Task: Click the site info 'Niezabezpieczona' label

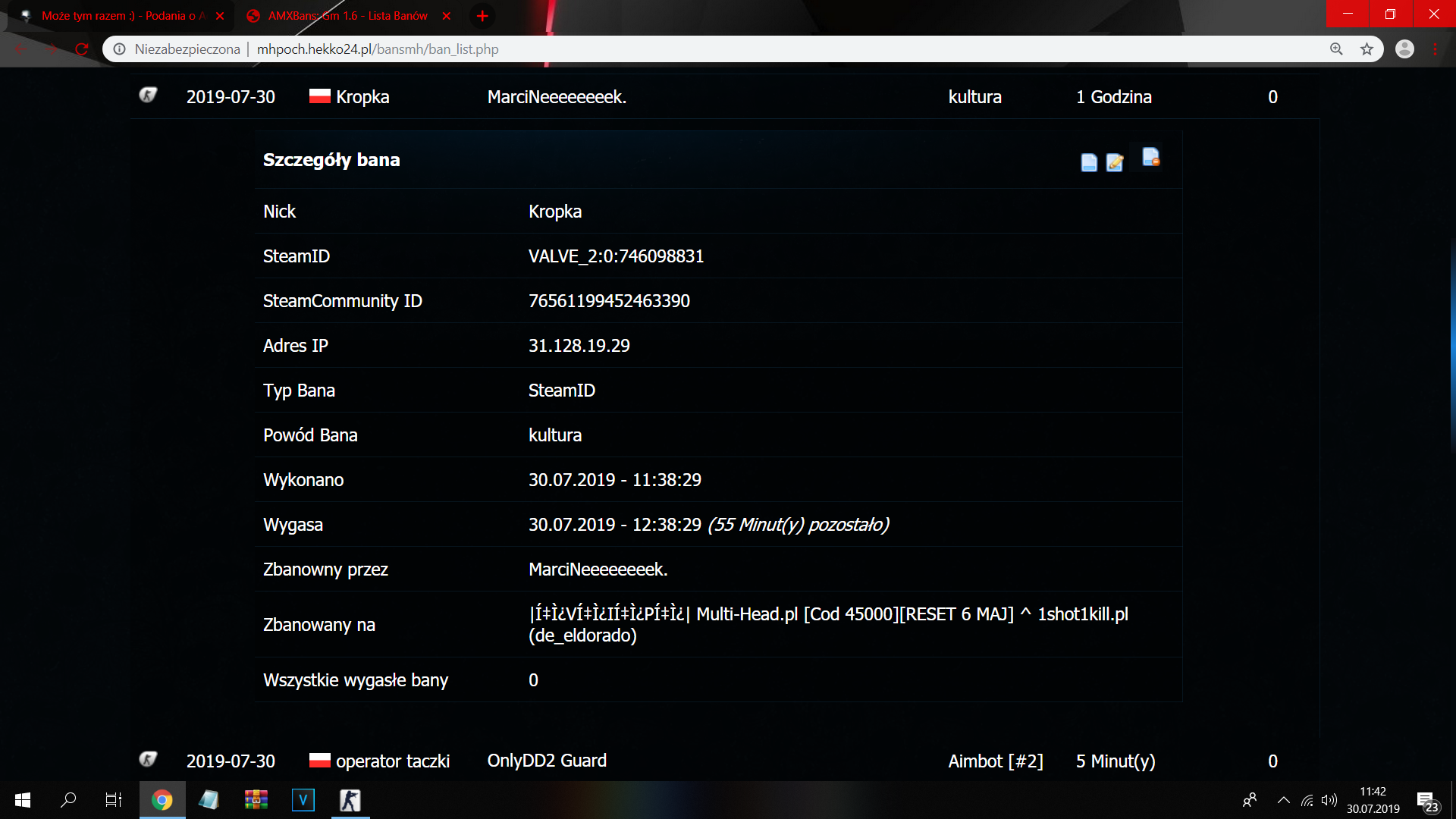Action: [187, 49]
